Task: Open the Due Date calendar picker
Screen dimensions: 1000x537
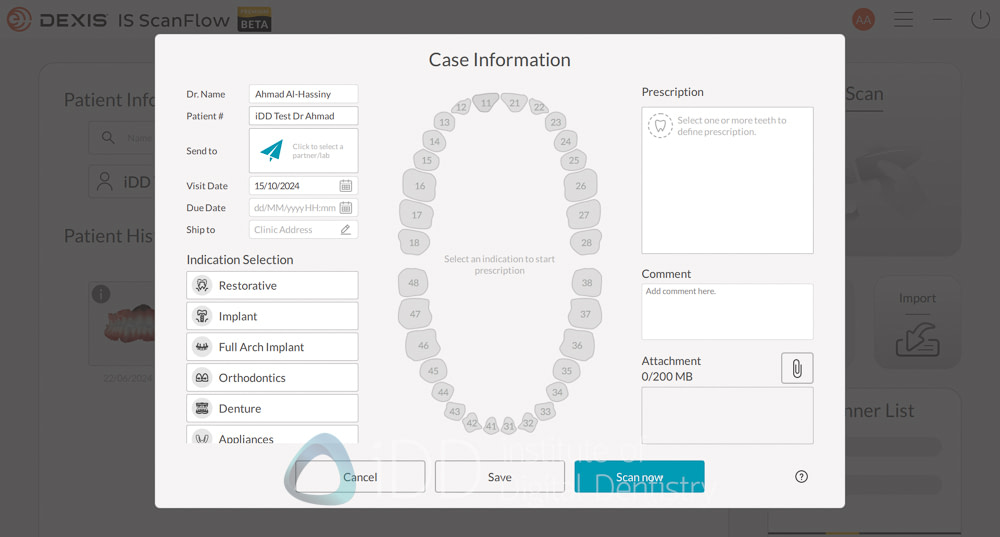Action: click(x=346, y=207)
